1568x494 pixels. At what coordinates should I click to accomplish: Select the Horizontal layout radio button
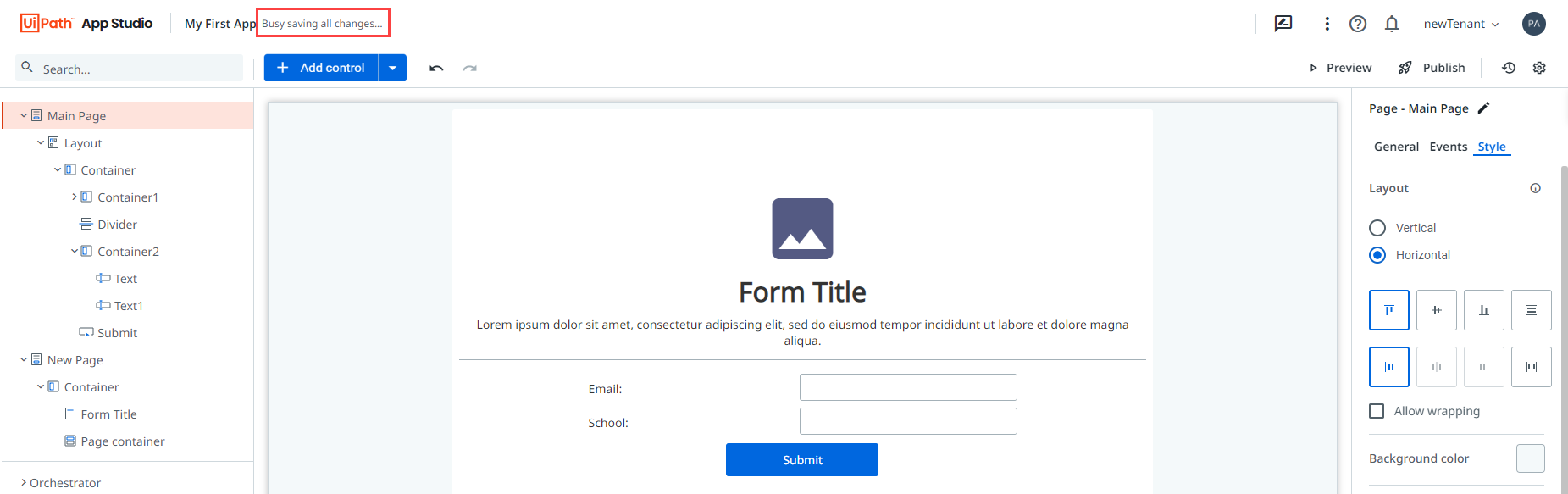point(1377,254)
